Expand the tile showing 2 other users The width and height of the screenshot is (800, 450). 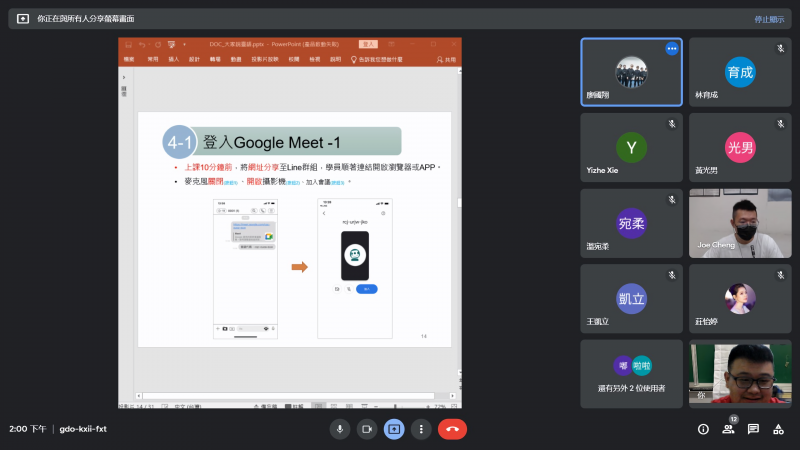(631, 373)
